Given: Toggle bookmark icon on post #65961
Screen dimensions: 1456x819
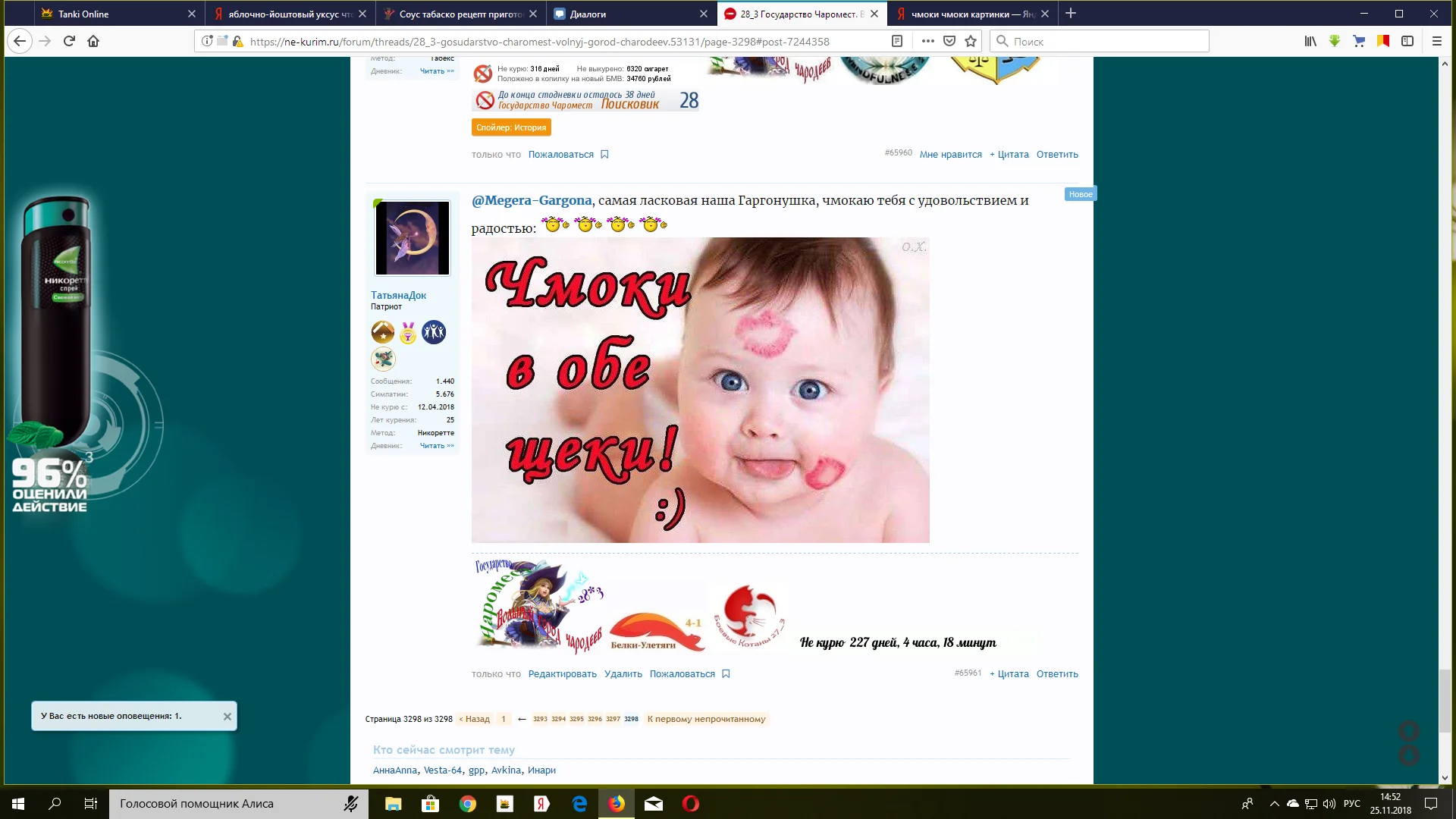Looking at the screenshot, I should [x=726, y=673].
